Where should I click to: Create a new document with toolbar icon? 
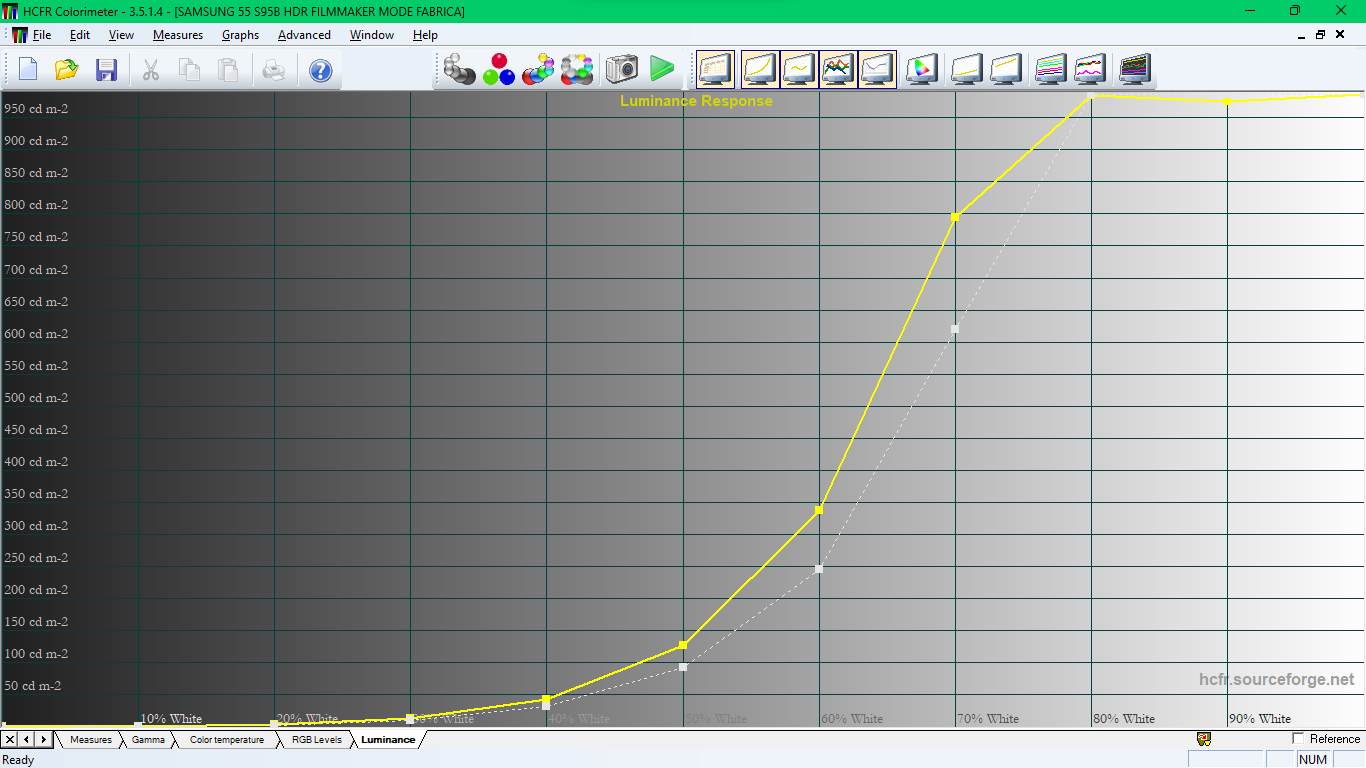[x=28, y=70]
